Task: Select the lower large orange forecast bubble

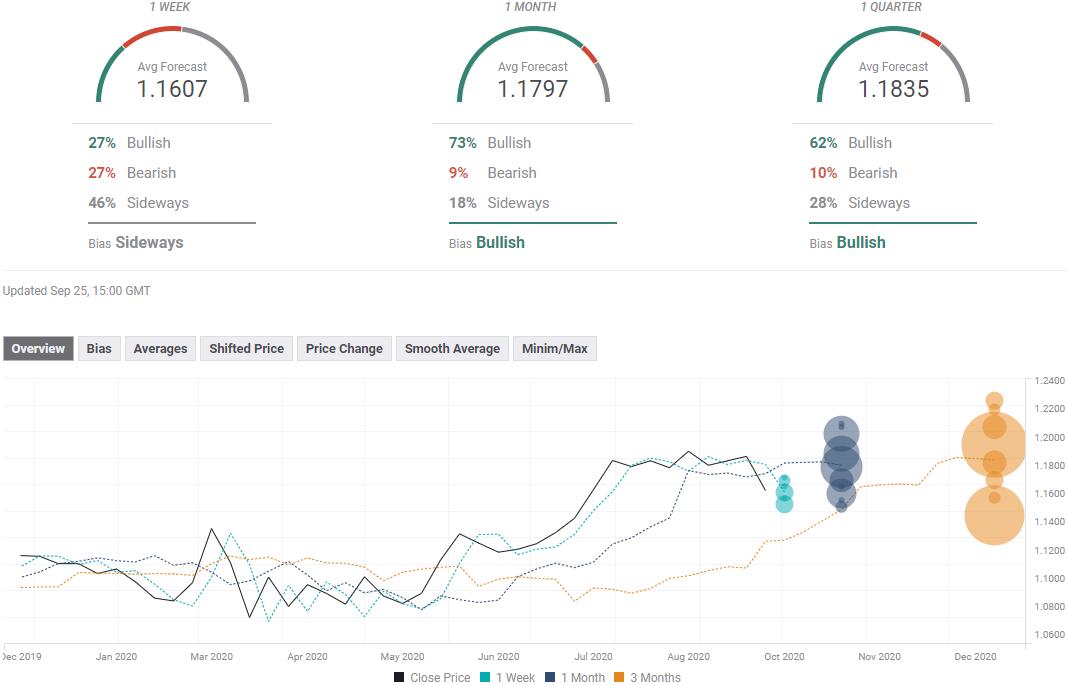Action: 994,515
